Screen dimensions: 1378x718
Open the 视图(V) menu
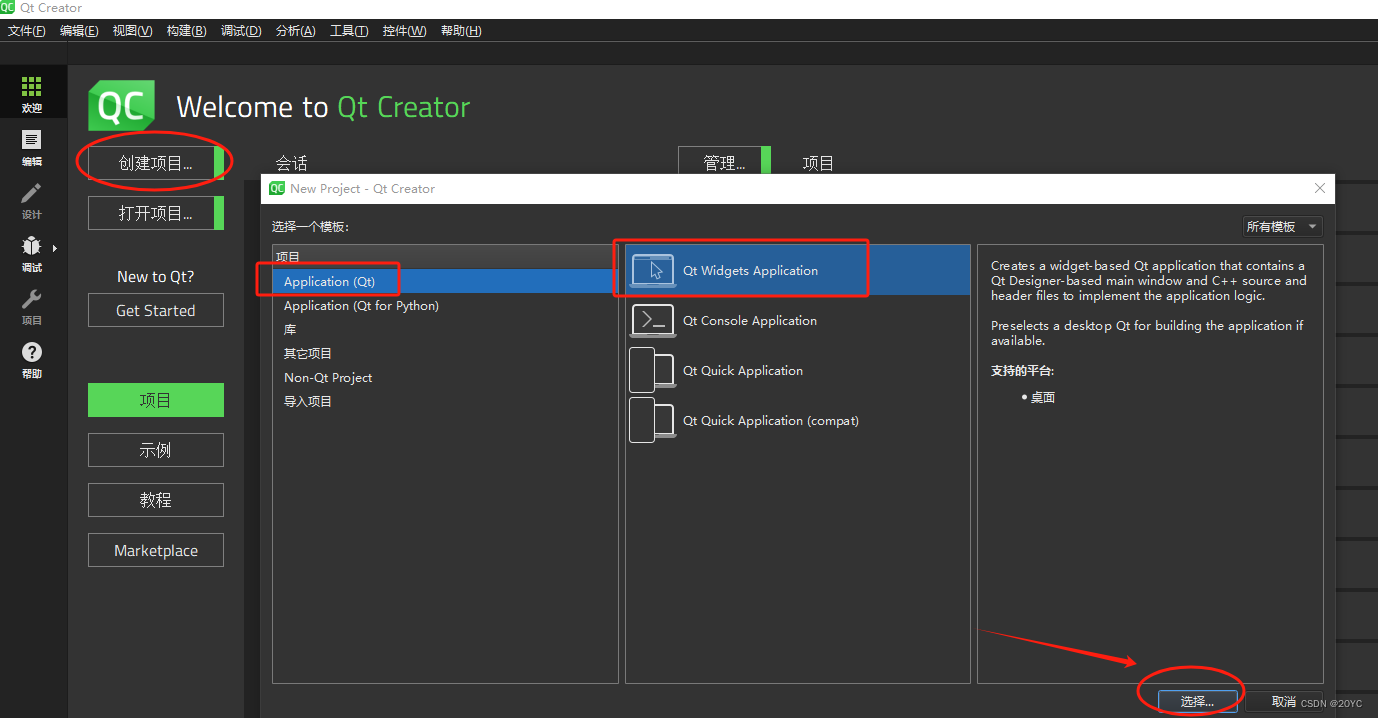tap(133, 31)
